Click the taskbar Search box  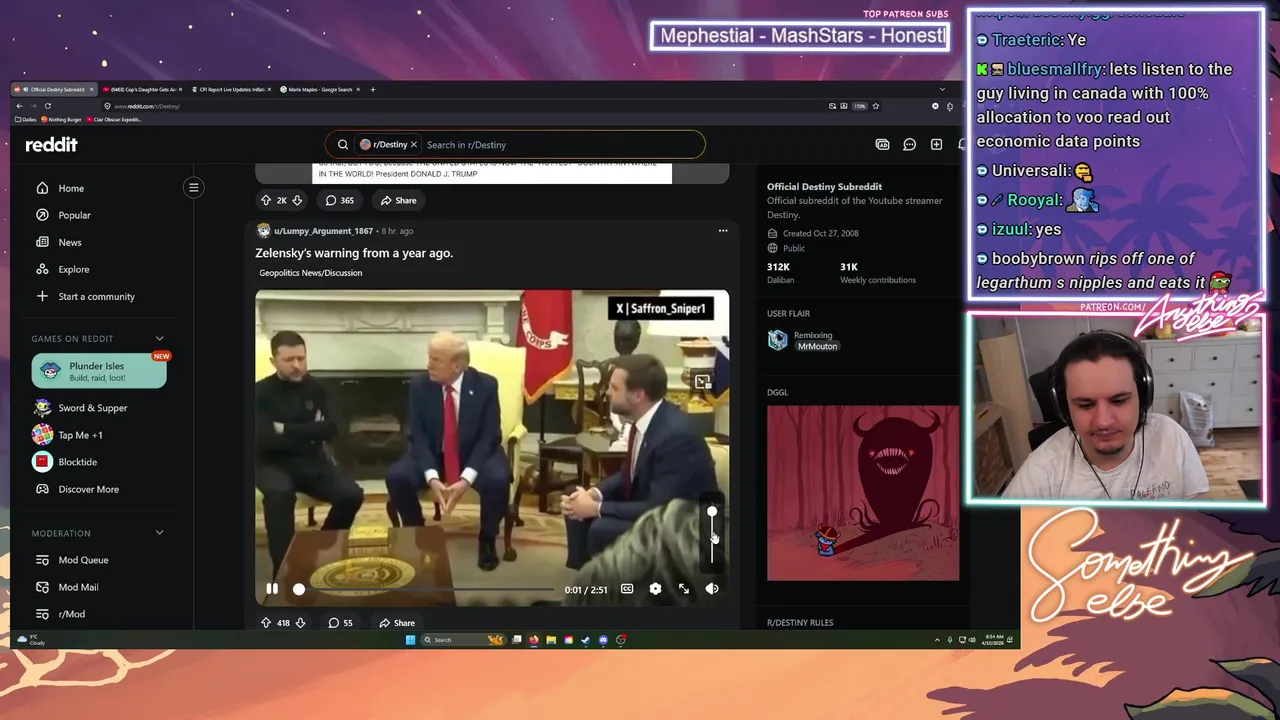(463, 640)
